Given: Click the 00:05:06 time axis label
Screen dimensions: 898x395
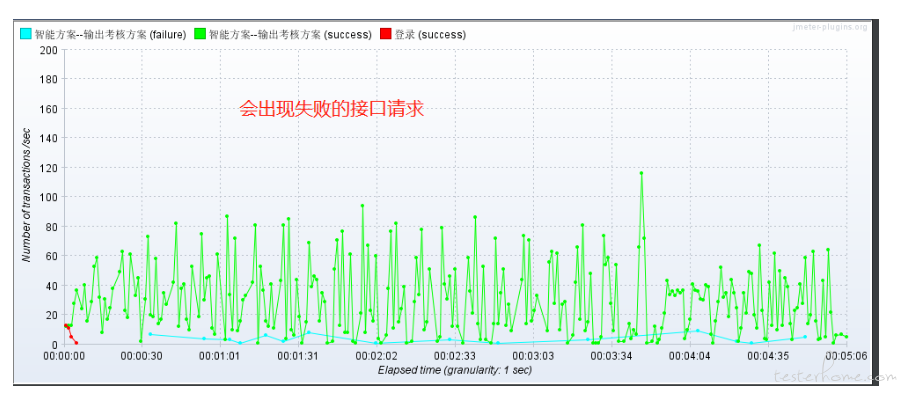Looking at the screenshot, I should 846,356.
